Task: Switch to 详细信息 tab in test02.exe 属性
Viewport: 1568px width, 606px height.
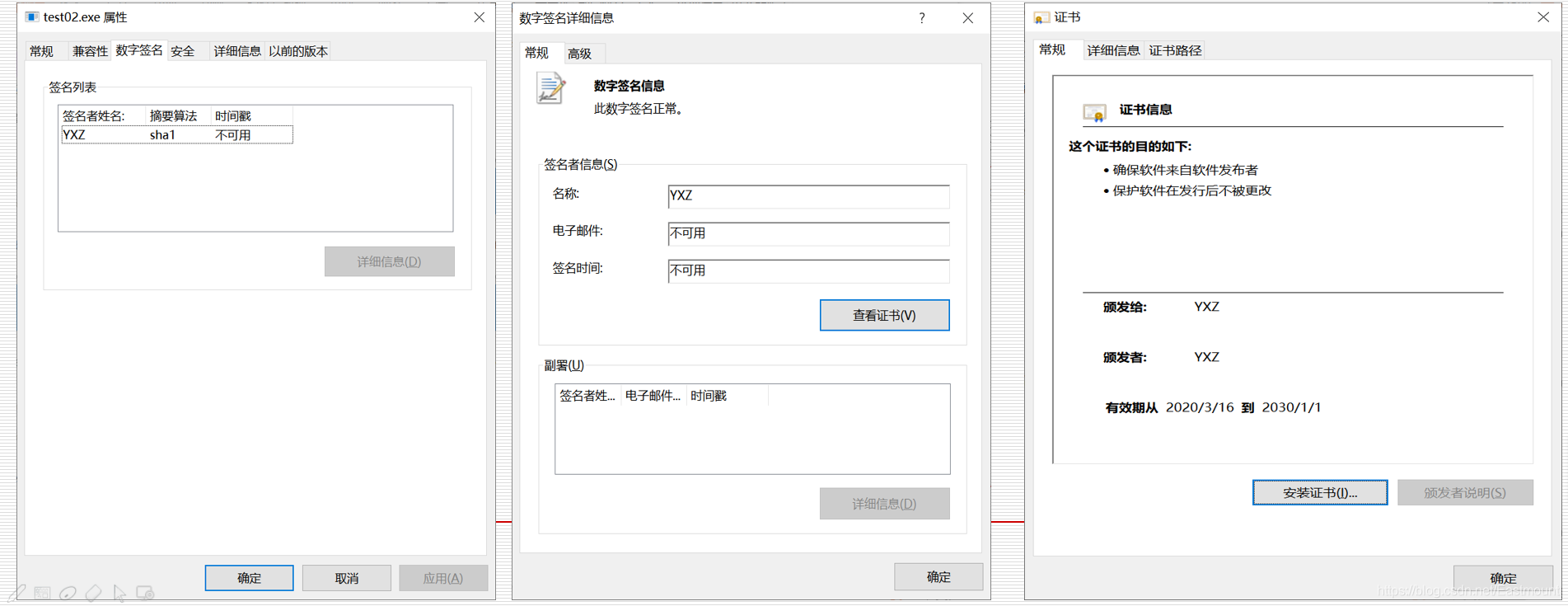Action: [x=237, y=51]
